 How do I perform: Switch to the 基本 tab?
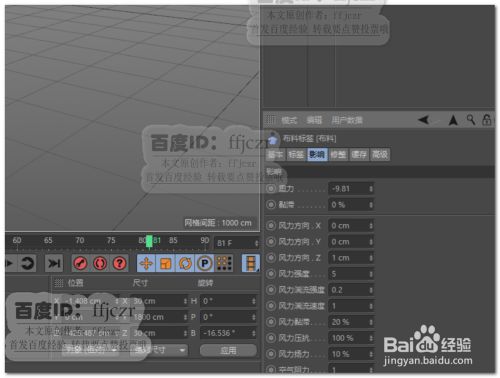276,155
